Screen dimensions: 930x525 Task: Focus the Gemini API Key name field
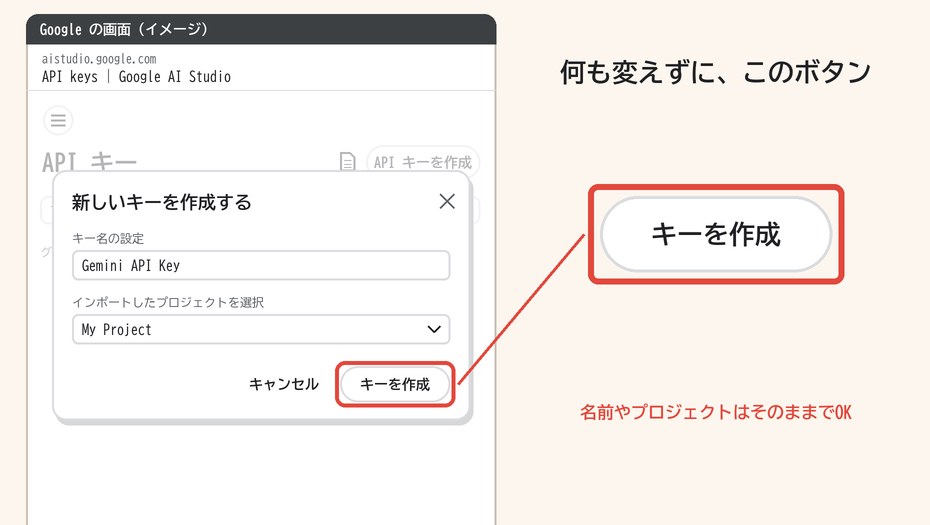click(x=261, y=265)
